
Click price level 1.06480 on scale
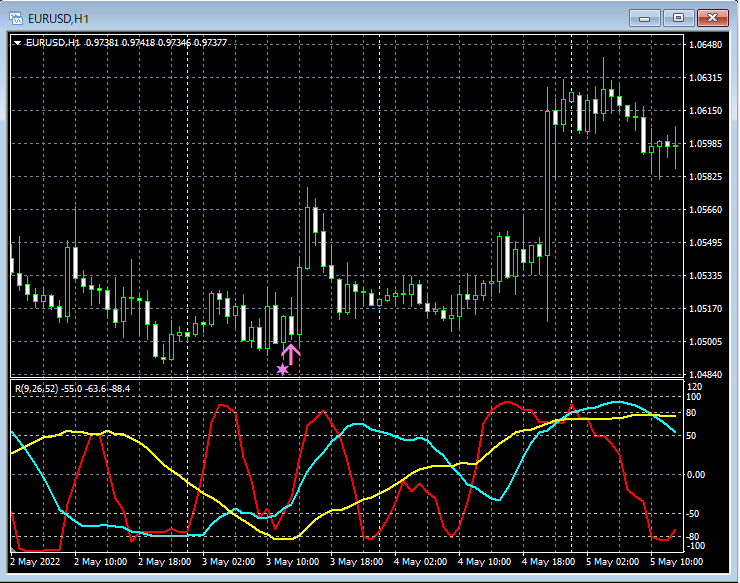tap(706, 45)
